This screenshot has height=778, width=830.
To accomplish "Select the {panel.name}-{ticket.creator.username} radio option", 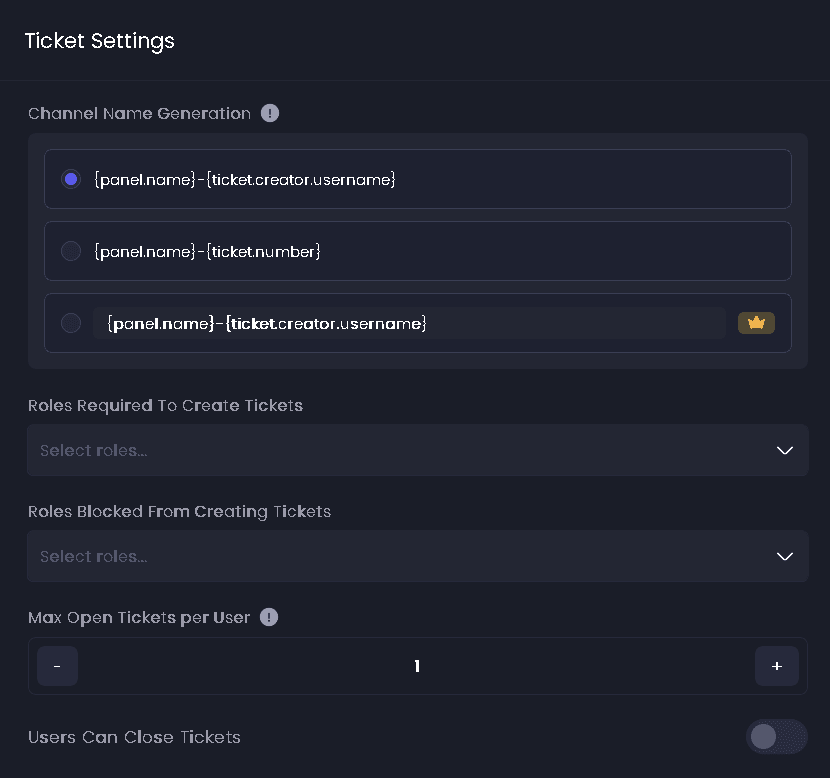I will click(71, 179).
